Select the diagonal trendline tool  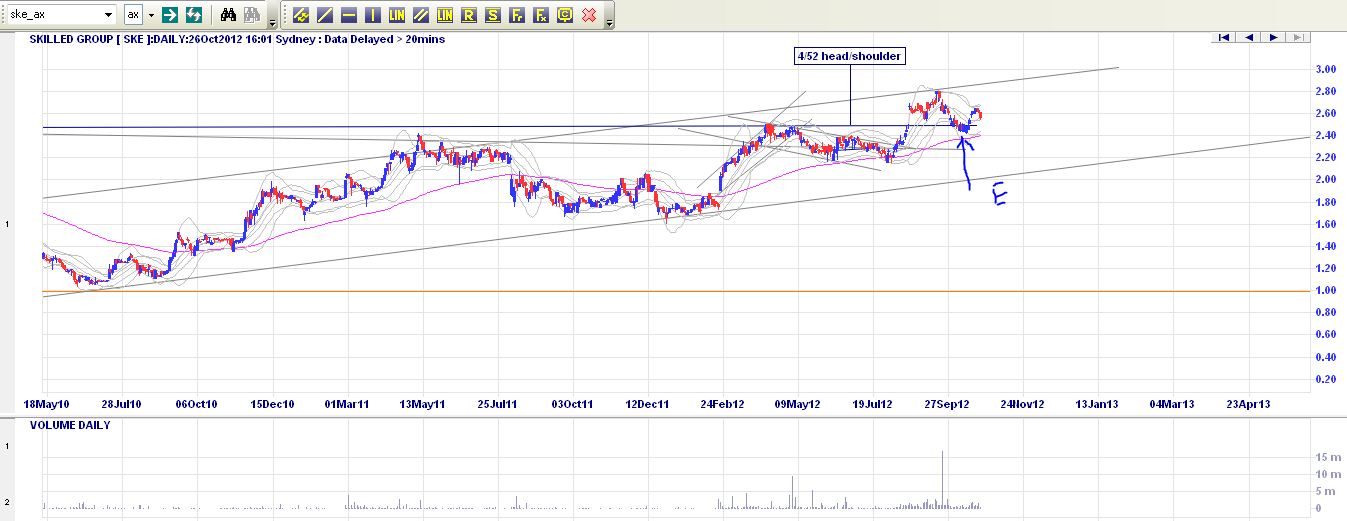pos(325,15)
